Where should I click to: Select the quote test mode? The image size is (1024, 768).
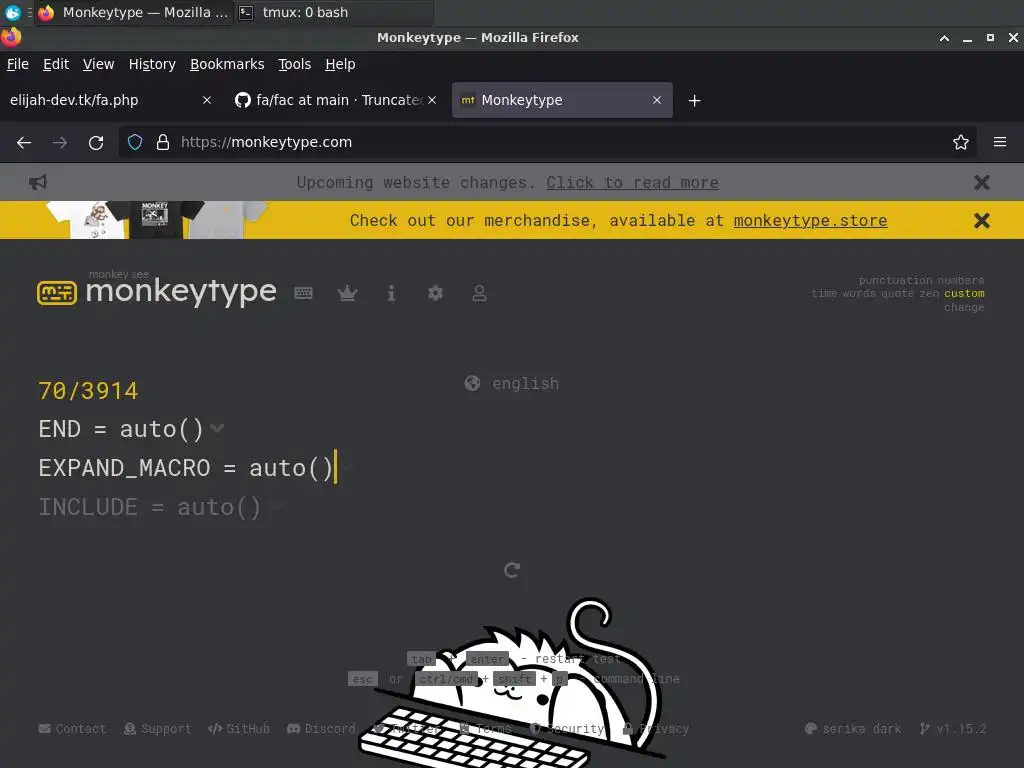897,294
